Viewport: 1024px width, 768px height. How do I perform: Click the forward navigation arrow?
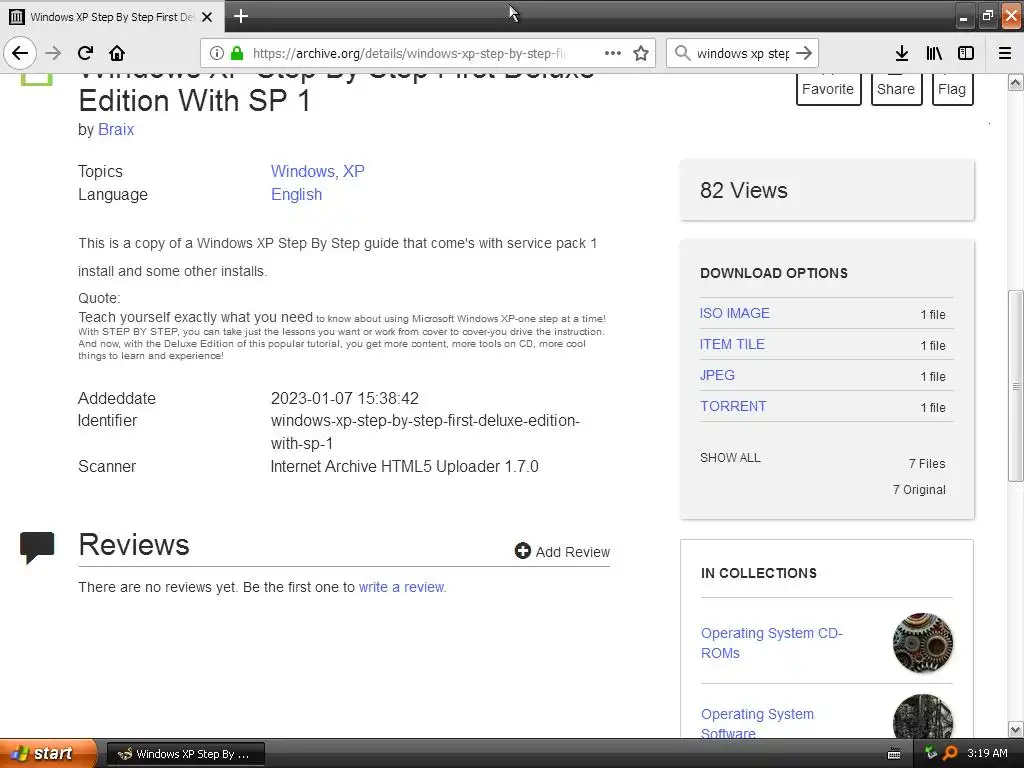(53, 53)
